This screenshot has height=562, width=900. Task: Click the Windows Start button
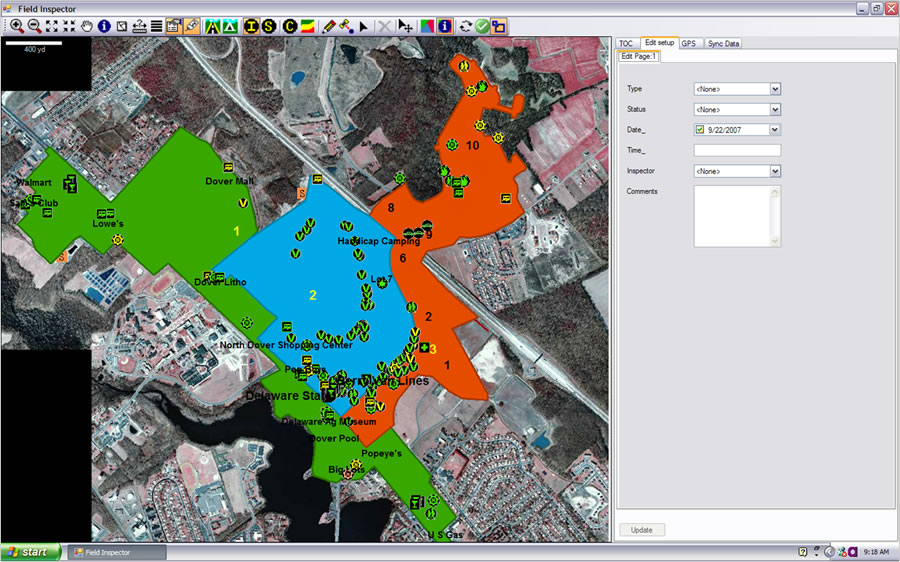30,552
